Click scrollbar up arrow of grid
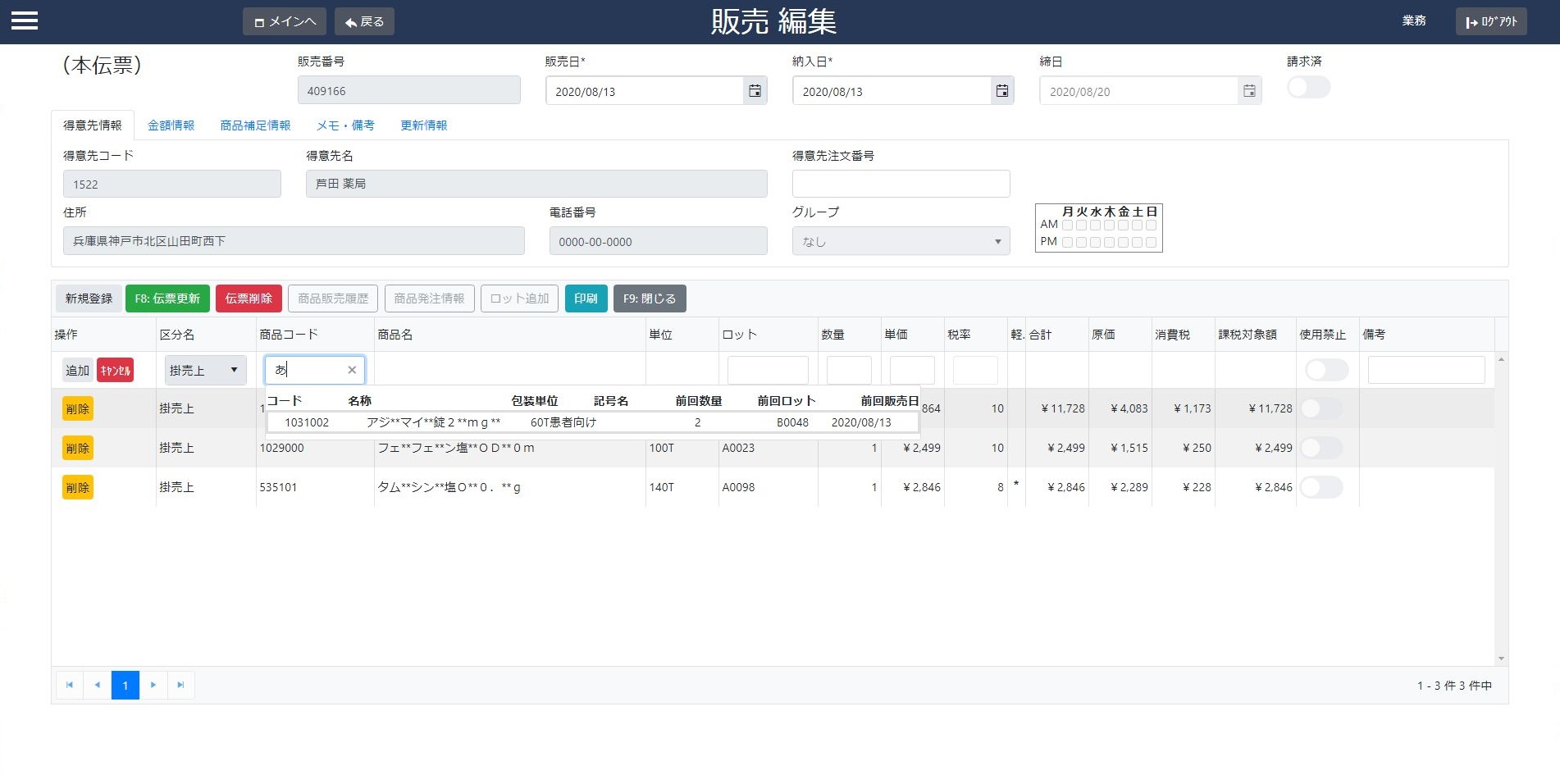This screenshot has height=784, width=1560. click(x=1501, y=359)
